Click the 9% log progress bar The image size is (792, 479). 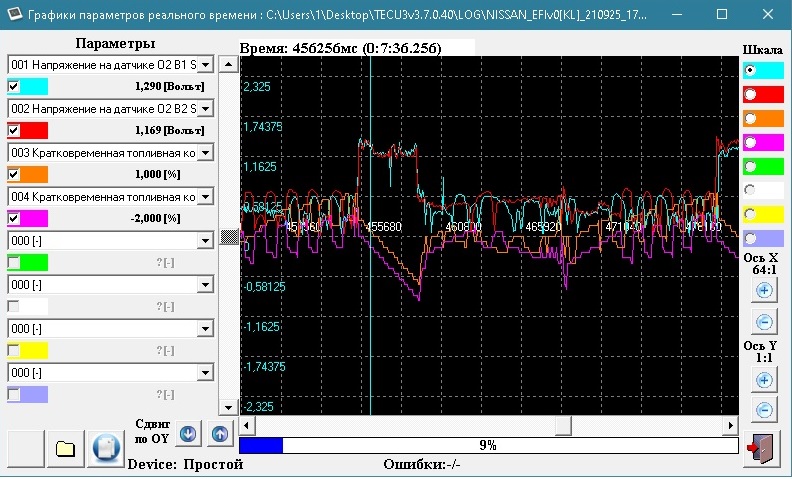click(488, 445)
